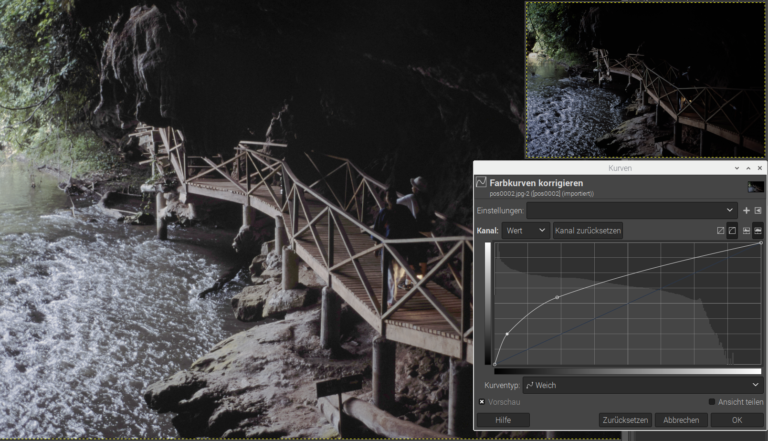Set histogram to linear display icon

tap(746, 231)
